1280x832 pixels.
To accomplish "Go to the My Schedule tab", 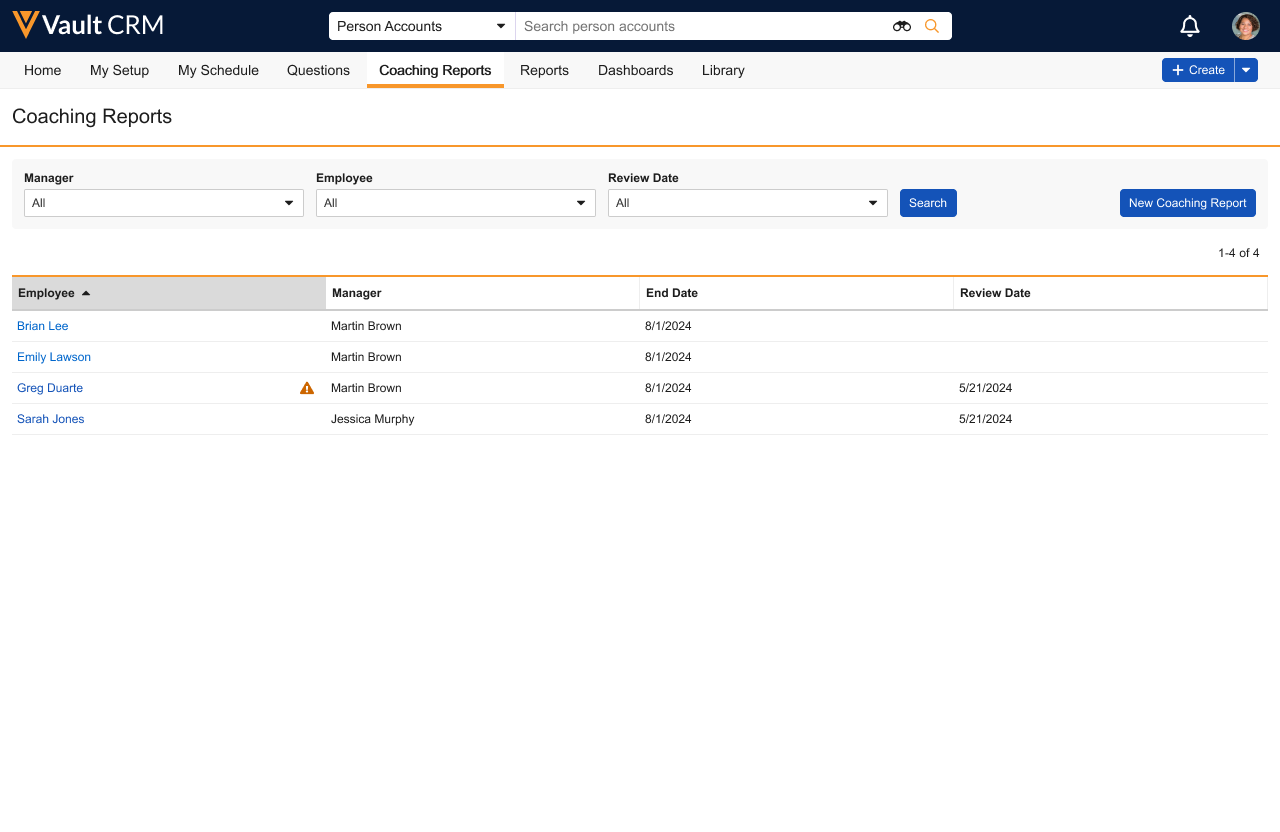I will pyautogui.click(x=218, y=70).
